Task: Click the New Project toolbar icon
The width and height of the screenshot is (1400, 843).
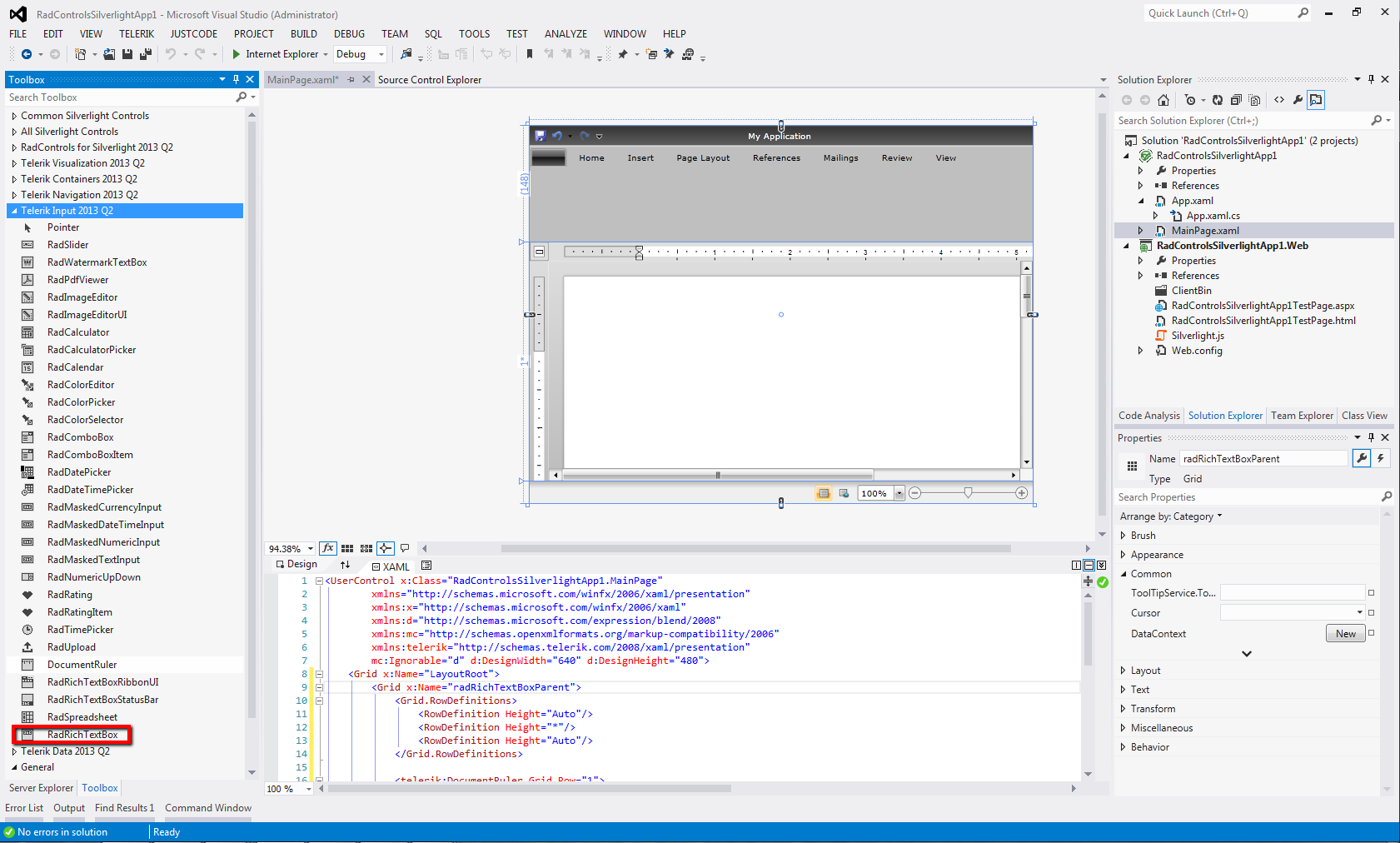Action: pyautogui.click(x=81, y=54)
